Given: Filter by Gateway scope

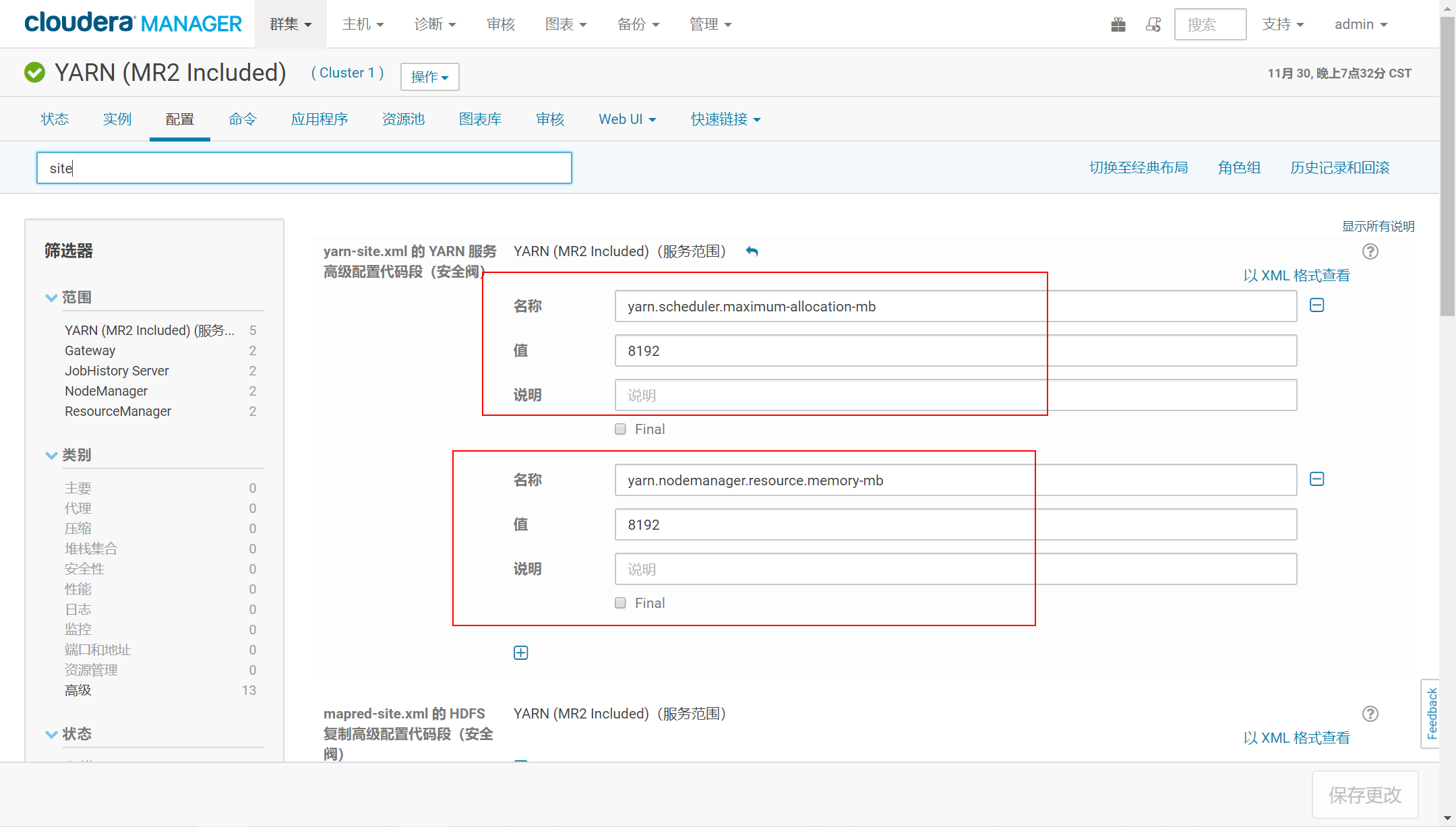Looking at the screenshot, I should [x=90, y=350].
